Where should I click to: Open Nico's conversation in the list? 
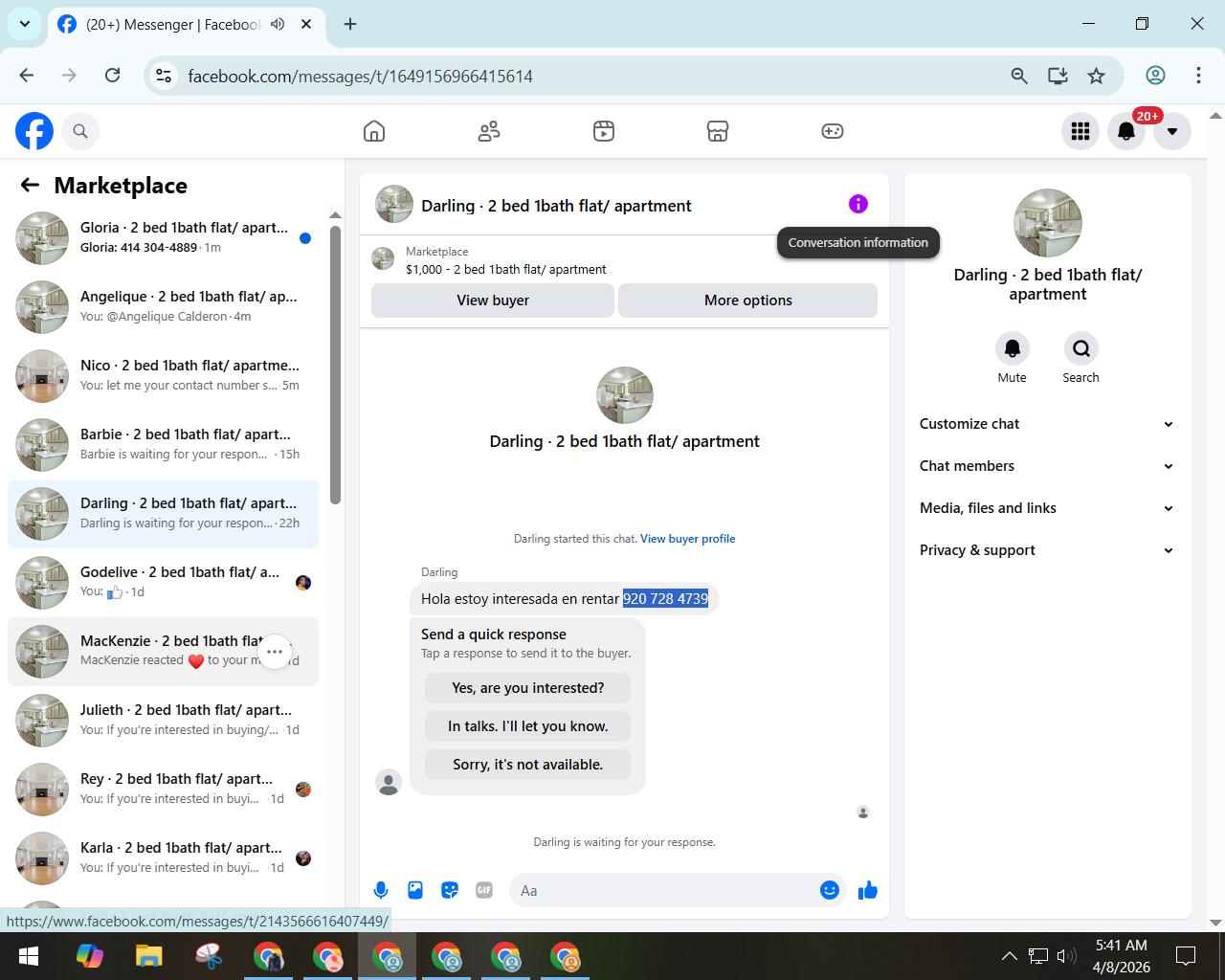click(163, 376)
